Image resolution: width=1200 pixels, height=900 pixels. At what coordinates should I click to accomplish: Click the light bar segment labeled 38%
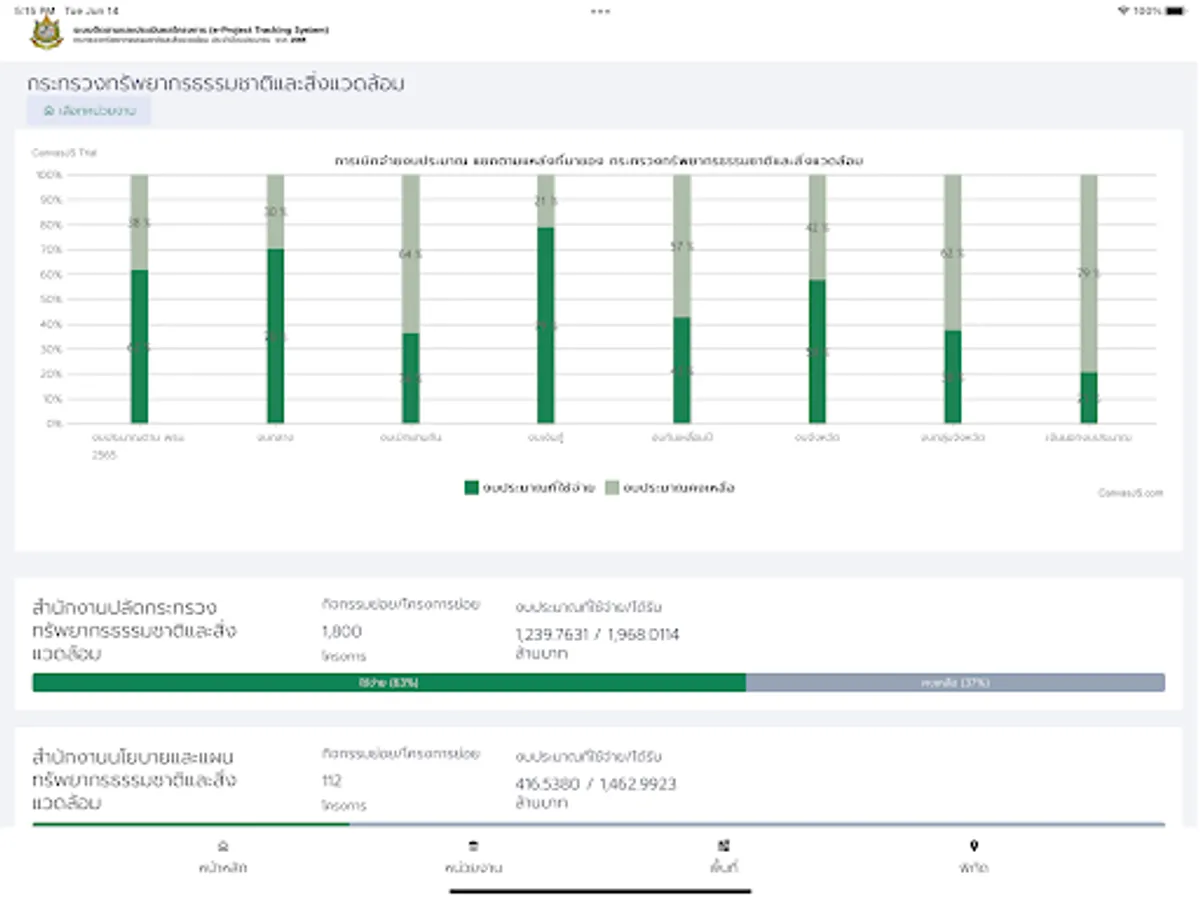[139, 222]
